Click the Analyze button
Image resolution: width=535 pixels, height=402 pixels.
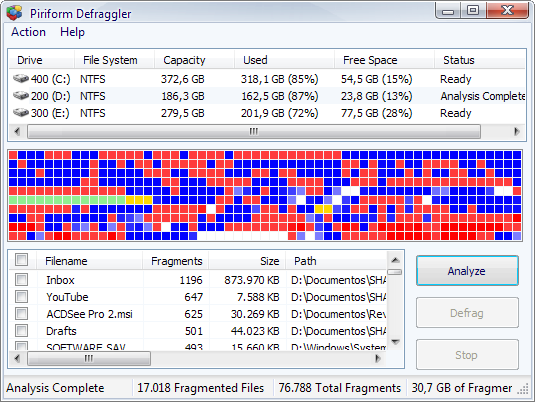(x=467, y=271)
